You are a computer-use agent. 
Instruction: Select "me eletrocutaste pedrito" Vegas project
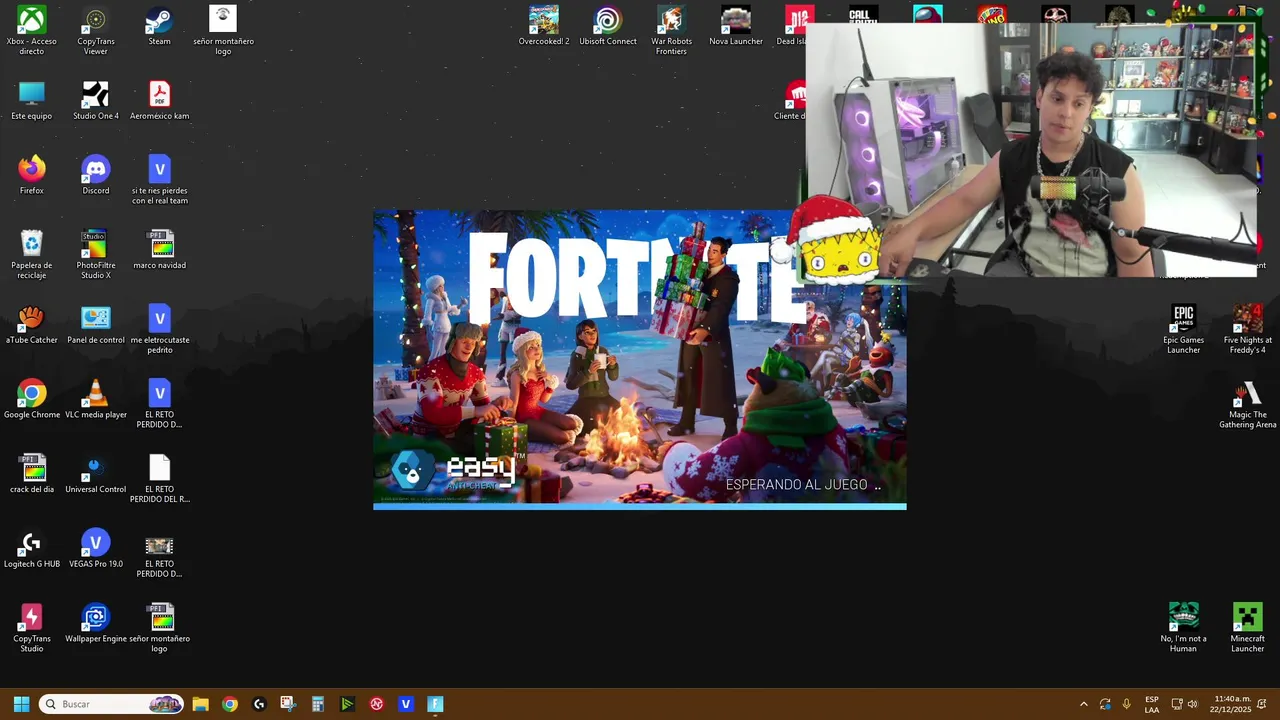(x=159, y=330)
